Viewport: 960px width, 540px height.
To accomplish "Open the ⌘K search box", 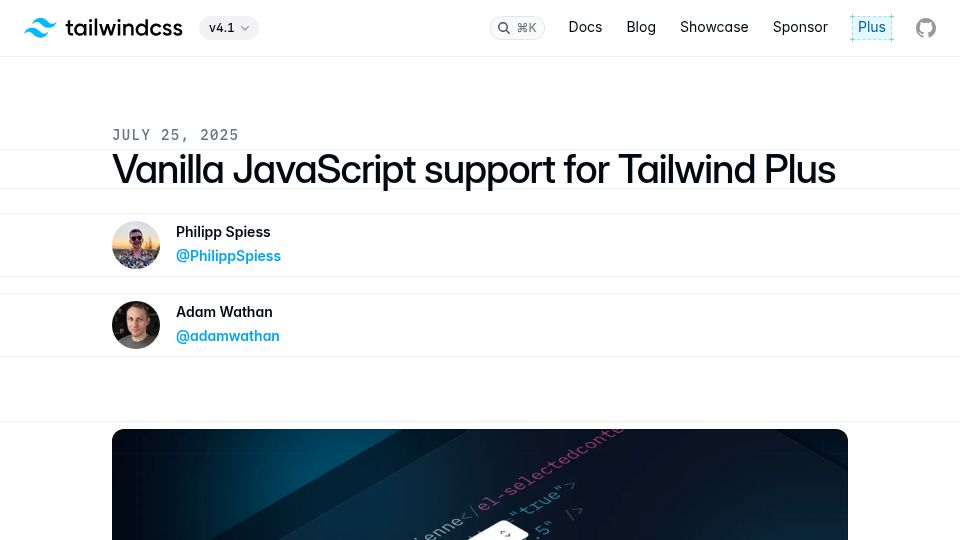I will click(517, 28).
